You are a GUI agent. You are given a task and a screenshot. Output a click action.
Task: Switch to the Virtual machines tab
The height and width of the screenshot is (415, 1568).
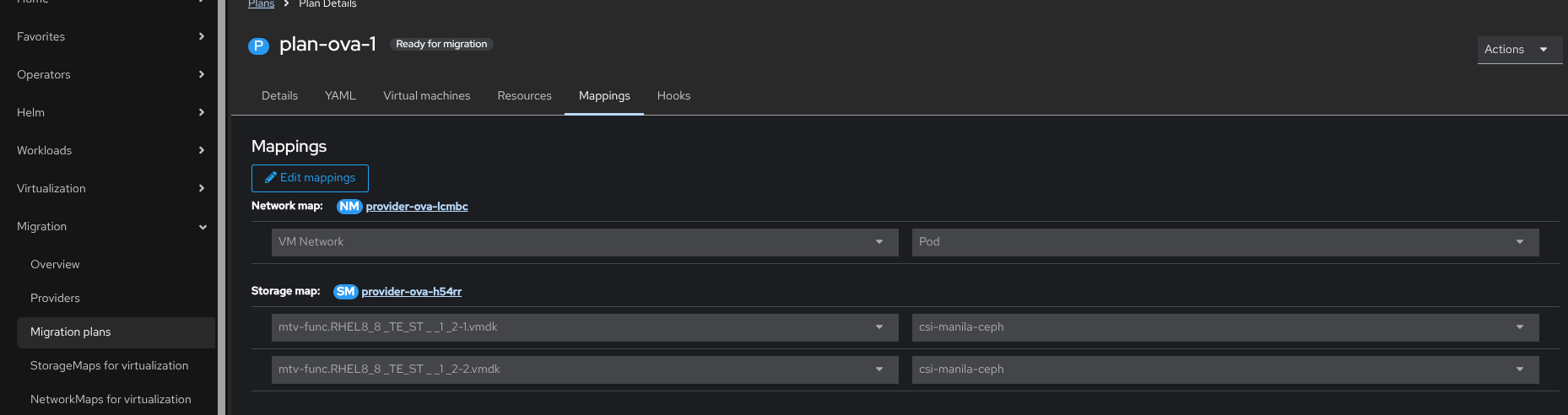point(426,96)
